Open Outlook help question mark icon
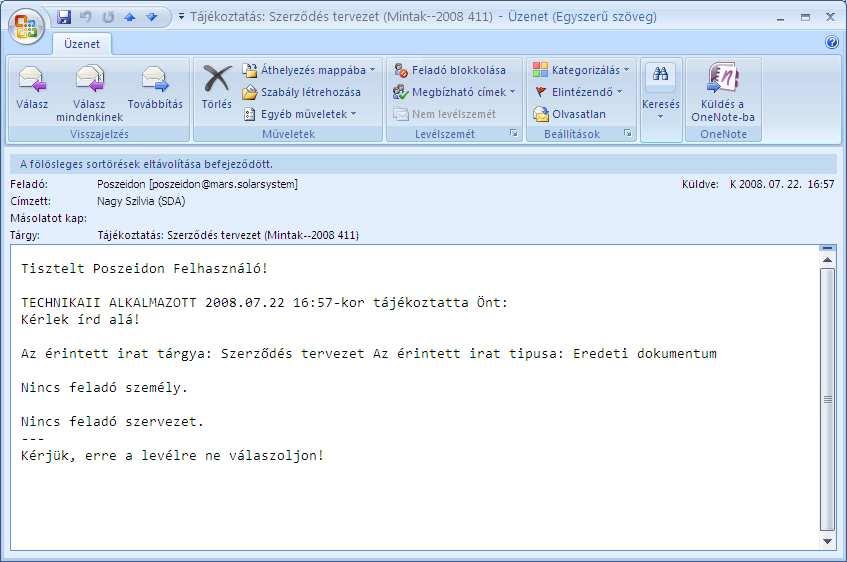The height and width of the screenshot is (562, 847). click(x=832, y=42)
